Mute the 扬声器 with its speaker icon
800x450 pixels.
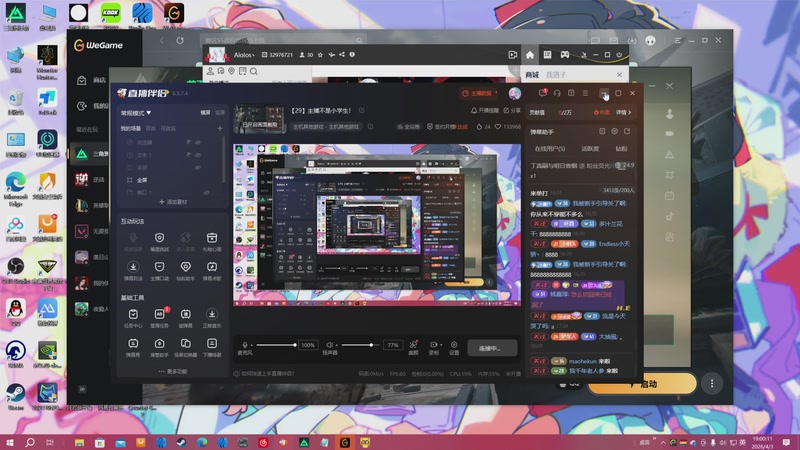click(x=330, y=345)
